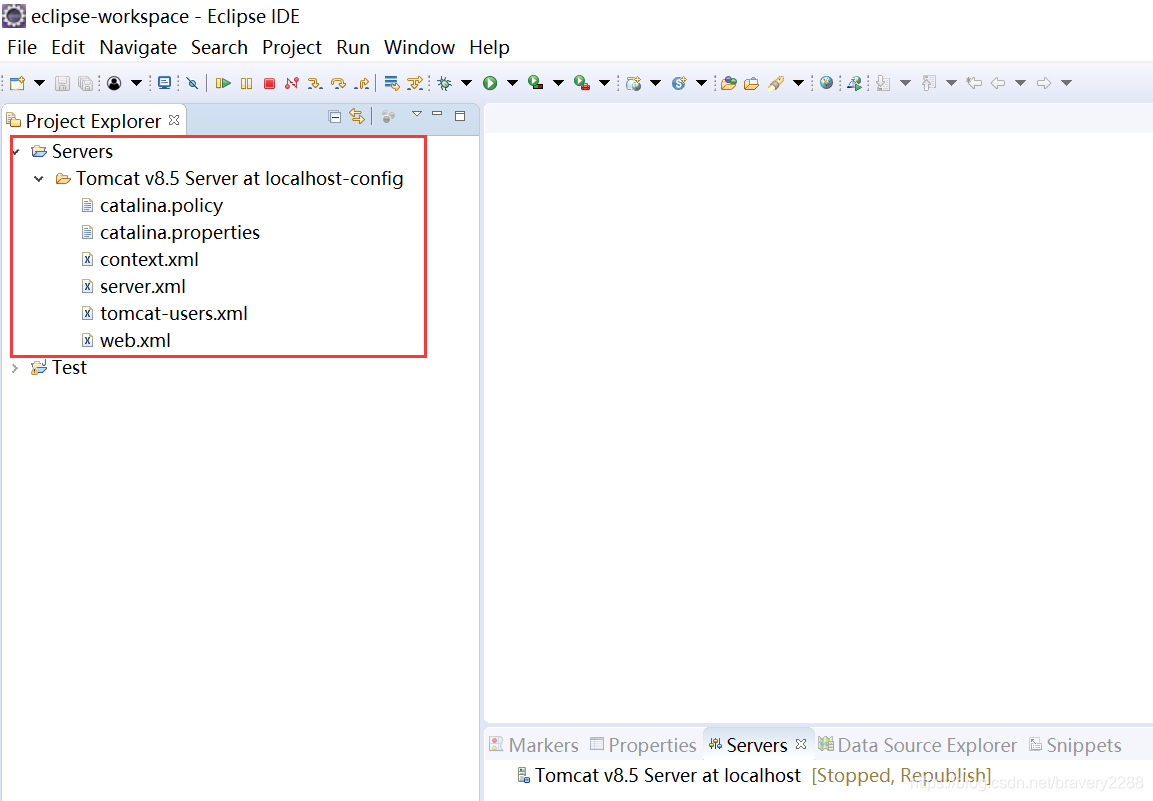Click the yellow Suspend debug icon

click(246, 83)
